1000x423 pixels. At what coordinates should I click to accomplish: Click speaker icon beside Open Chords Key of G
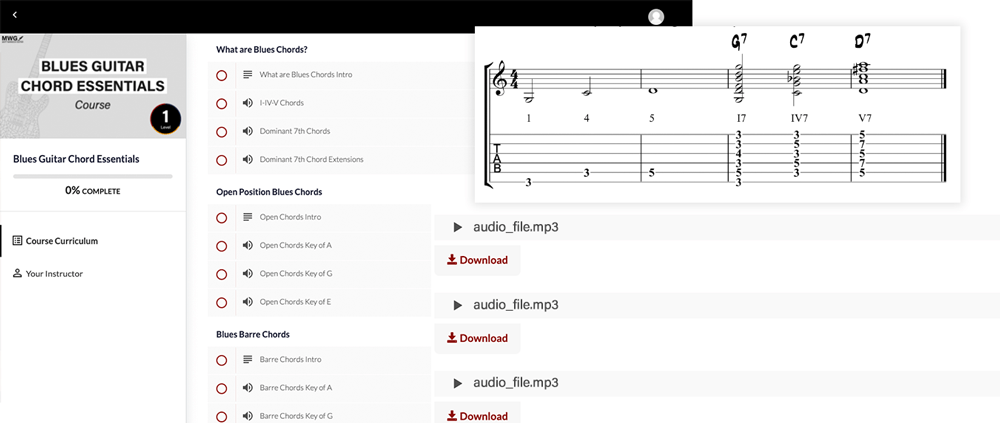(x=247, y=274)
